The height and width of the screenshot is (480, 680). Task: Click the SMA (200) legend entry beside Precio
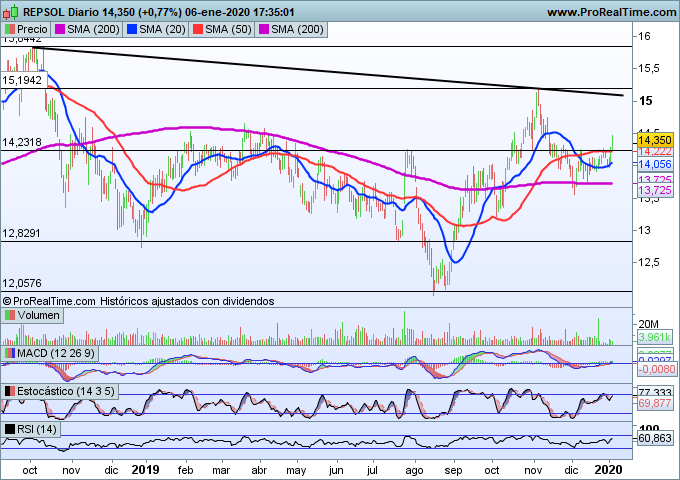pos(87,29)
